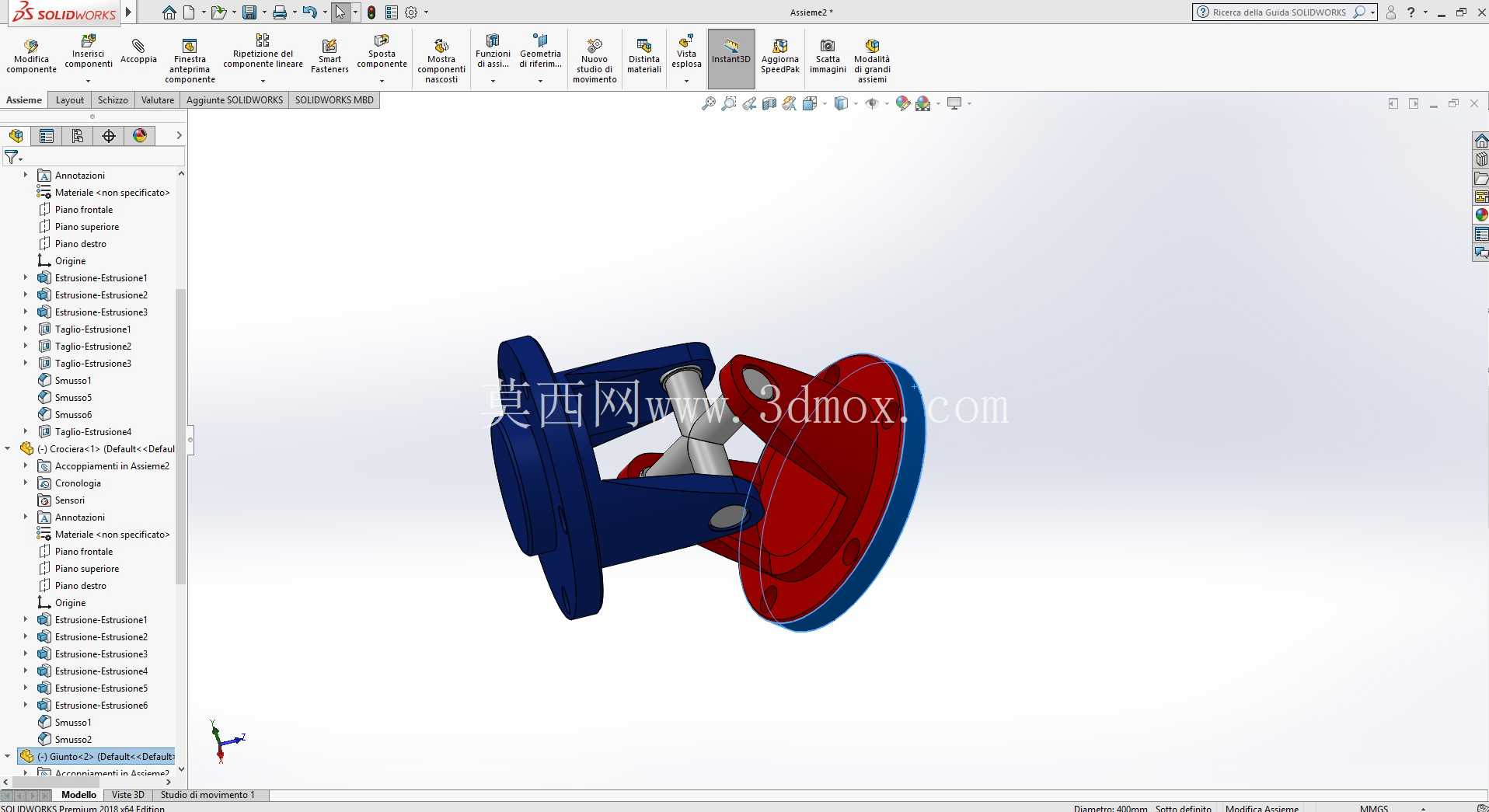Launch Smart Fasteners tool

[330, 57]
